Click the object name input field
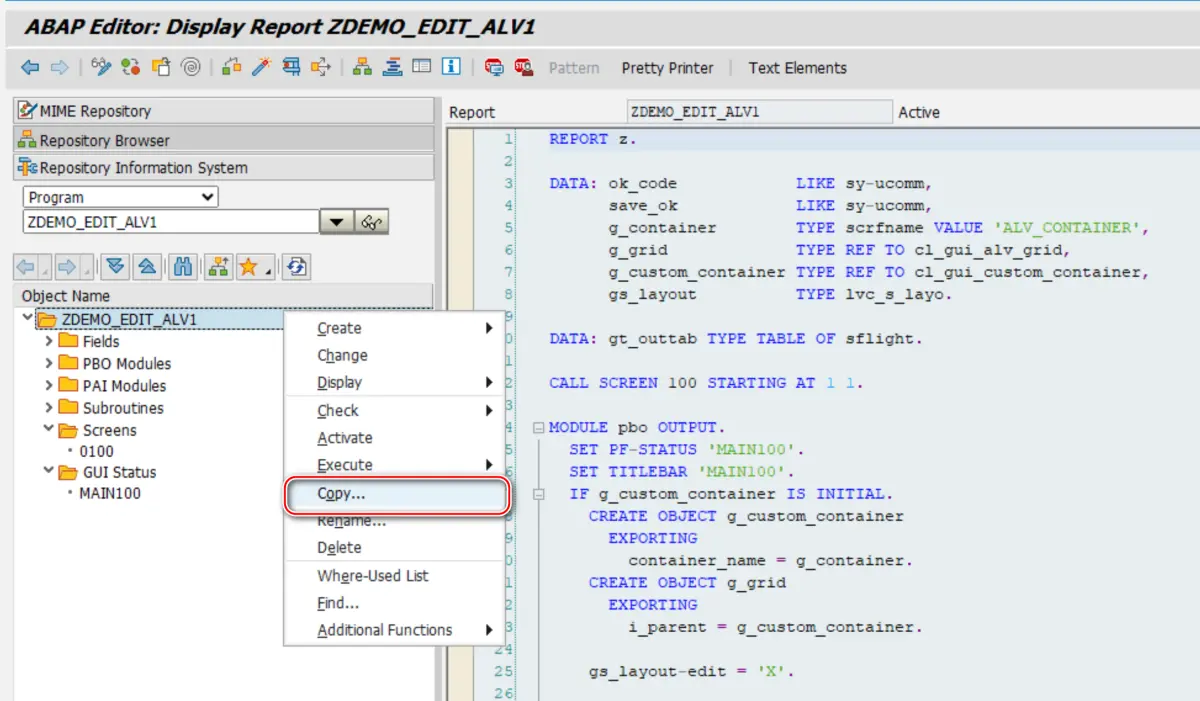 pyautogui.click(x=170, y=222)
